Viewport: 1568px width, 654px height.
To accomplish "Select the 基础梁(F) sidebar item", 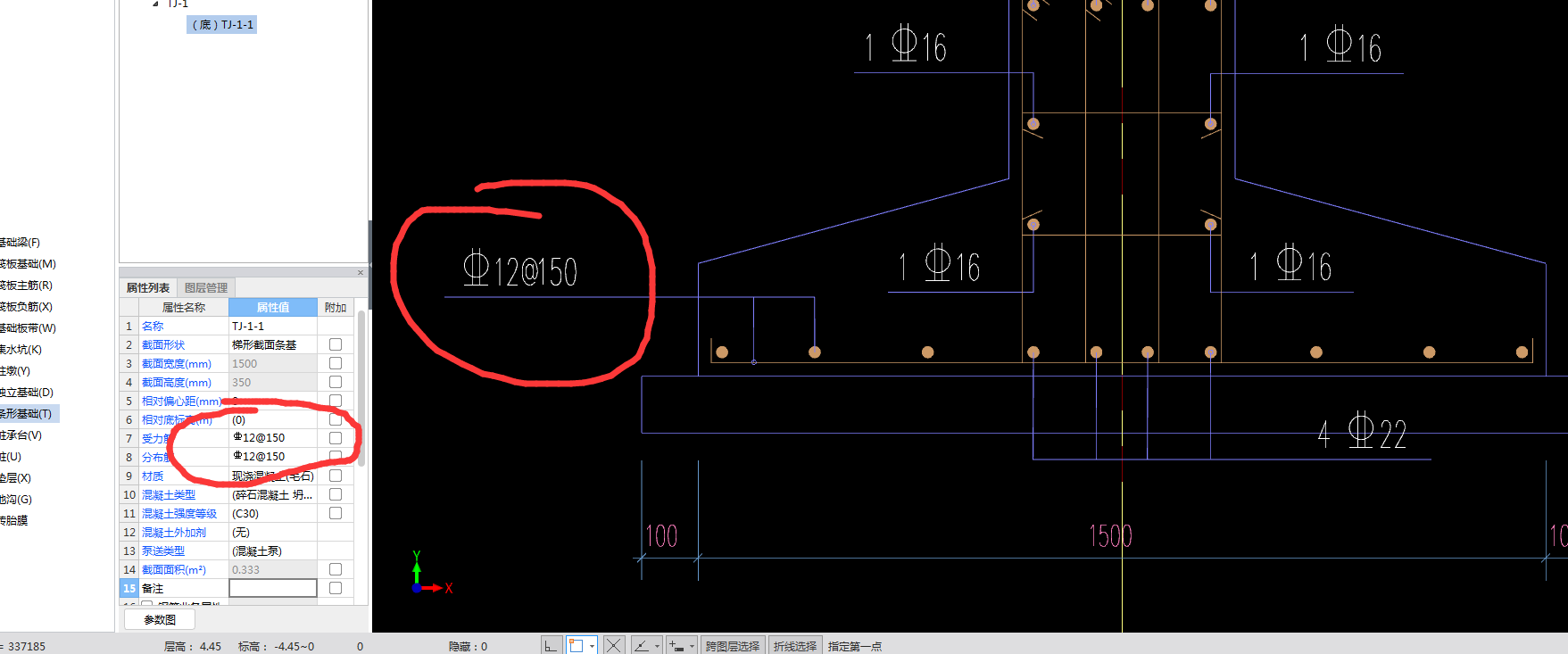I will point(20,243).
